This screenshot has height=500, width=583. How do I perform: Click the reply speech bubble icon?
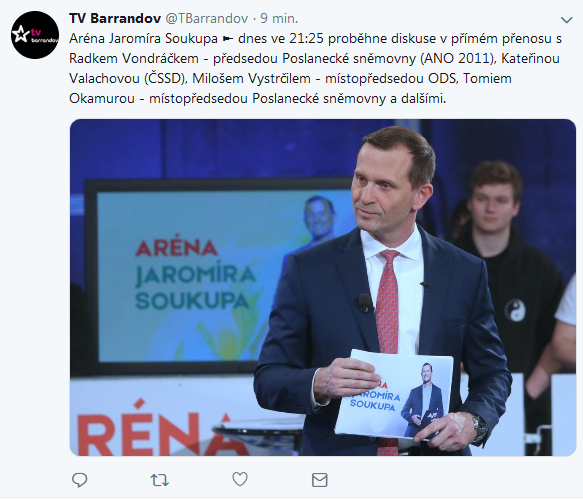(x=79, y=480)
